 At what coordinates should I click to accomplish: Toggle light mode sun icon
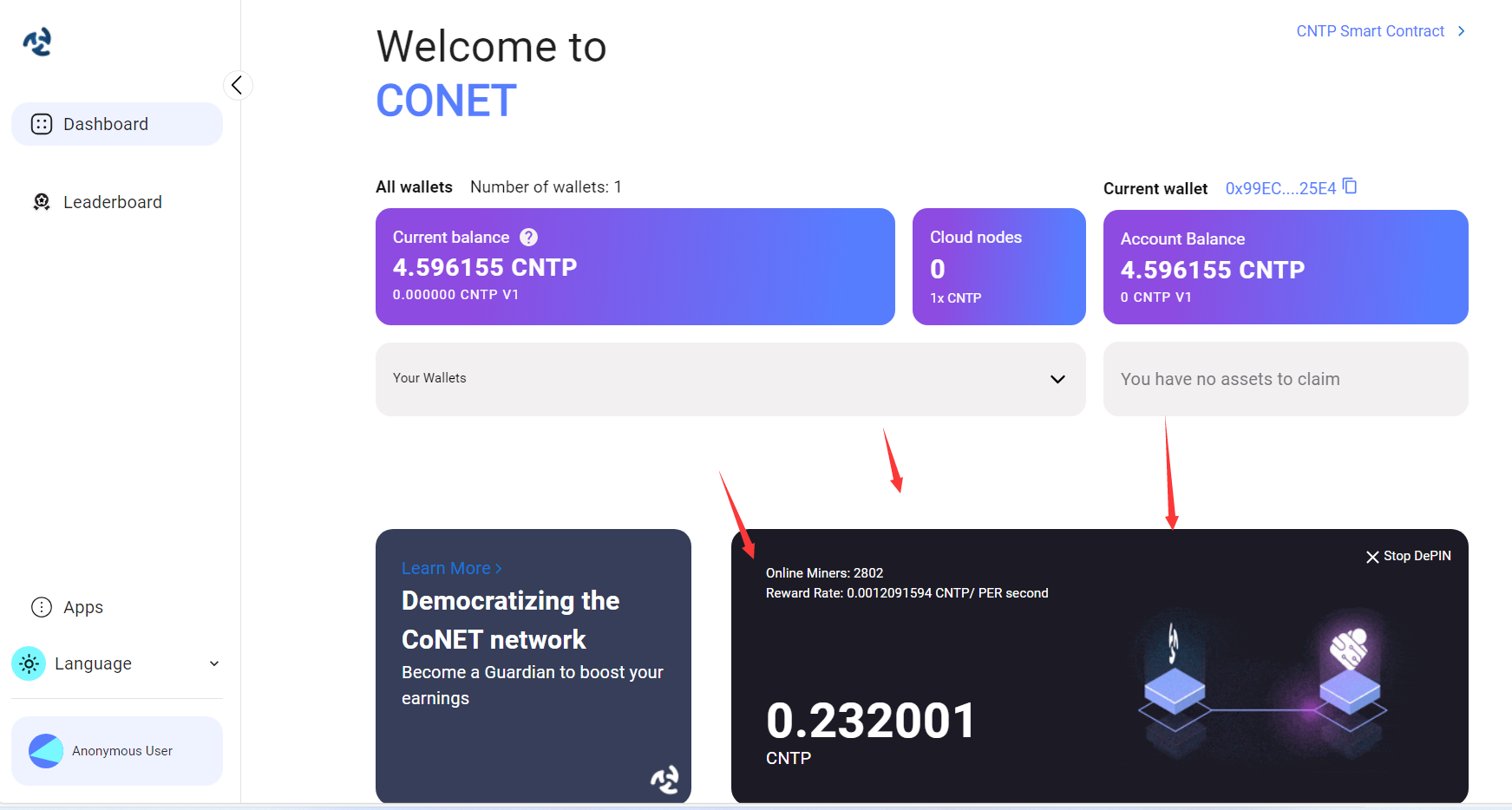pyautogui.click(x=29, y=663)
